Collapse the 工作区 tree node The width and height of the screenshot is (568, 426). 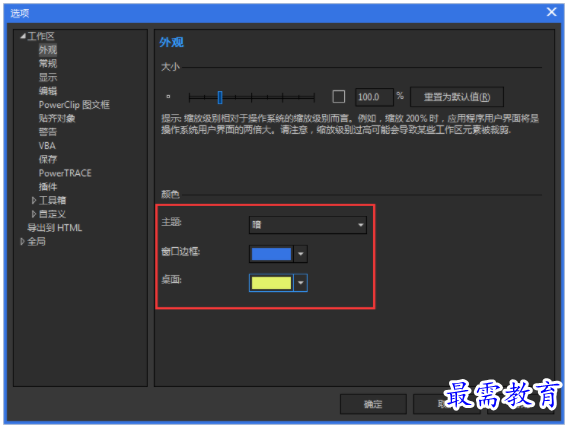22,36
